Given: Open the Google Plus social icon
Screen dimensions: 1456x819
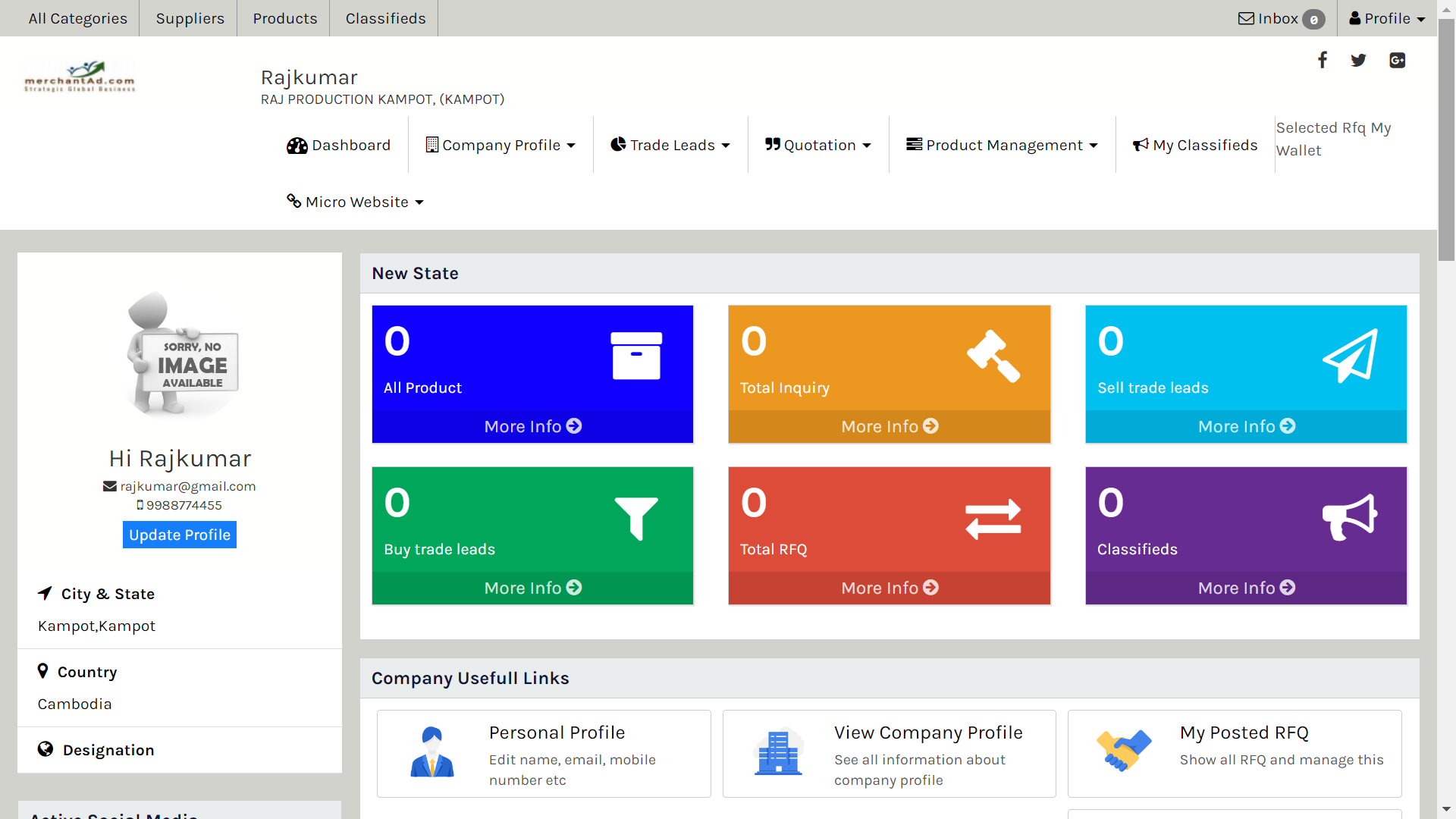Looking at the screenshot, I should click(1397, 60).
